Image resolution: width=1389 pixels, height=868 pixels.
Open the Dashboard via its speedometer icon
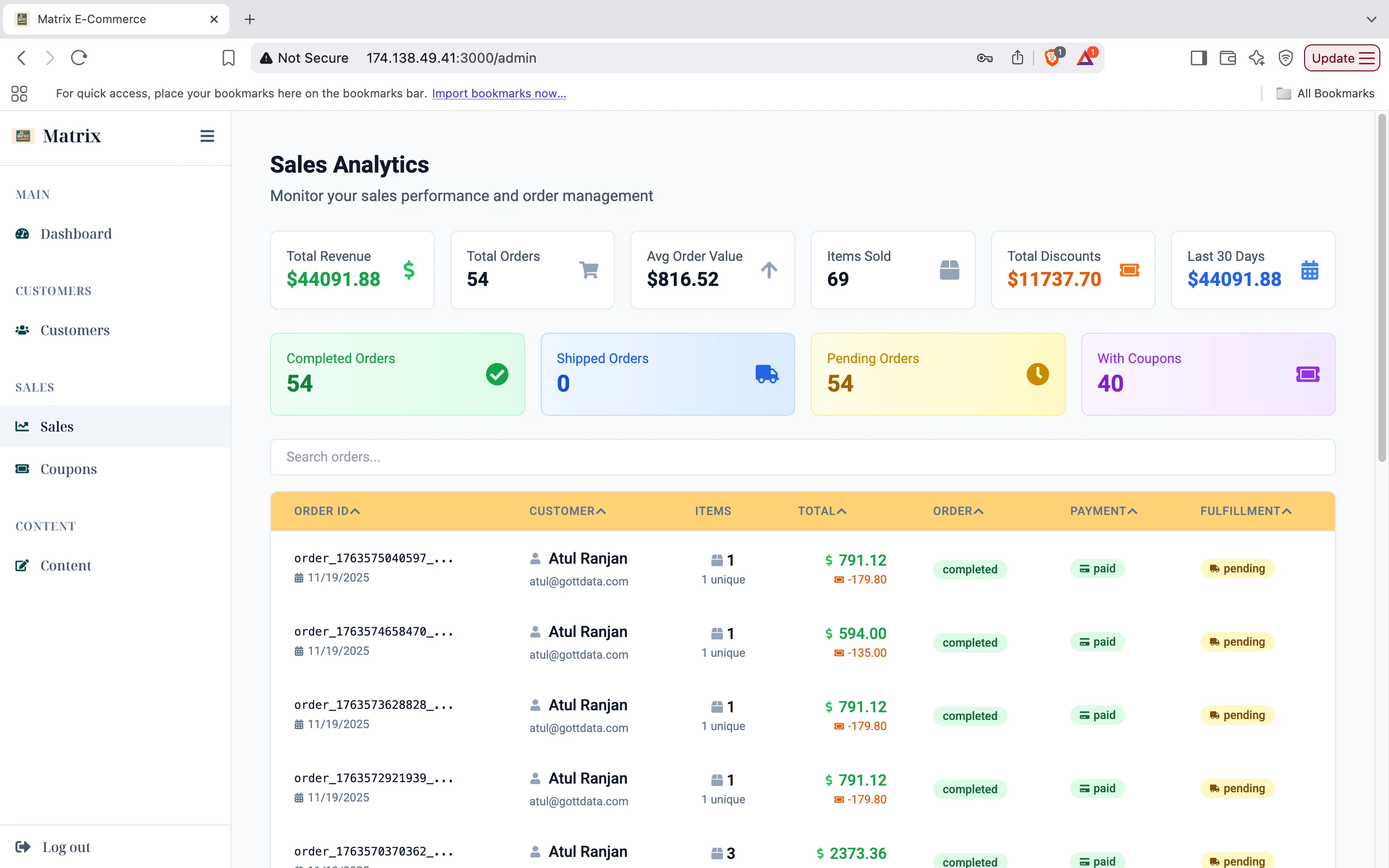pyautogui.click(x=22, y=234)
